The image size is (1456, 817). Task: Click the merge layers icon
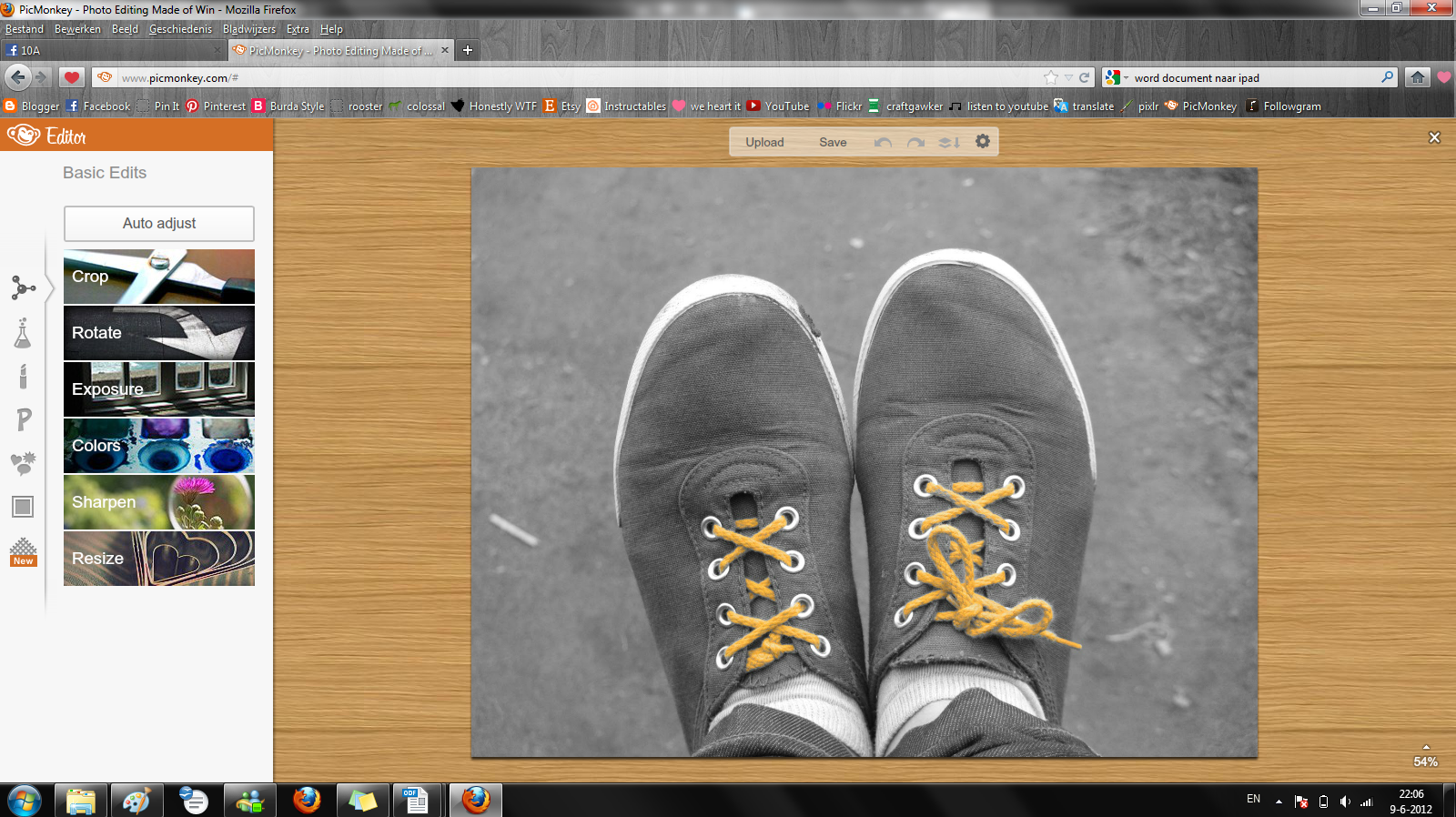(949, 142)
